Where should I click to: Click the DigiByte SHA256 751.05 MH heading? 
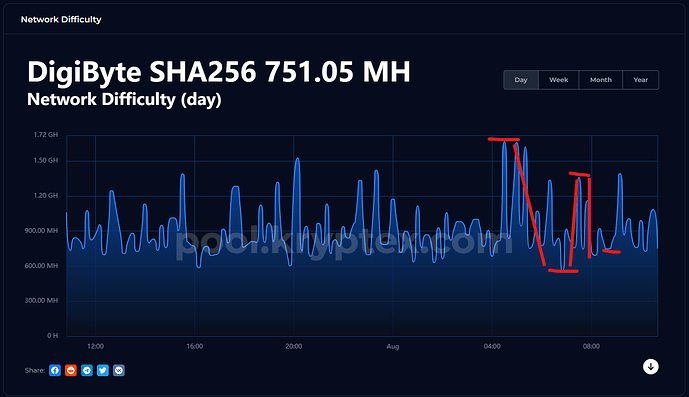219,72
